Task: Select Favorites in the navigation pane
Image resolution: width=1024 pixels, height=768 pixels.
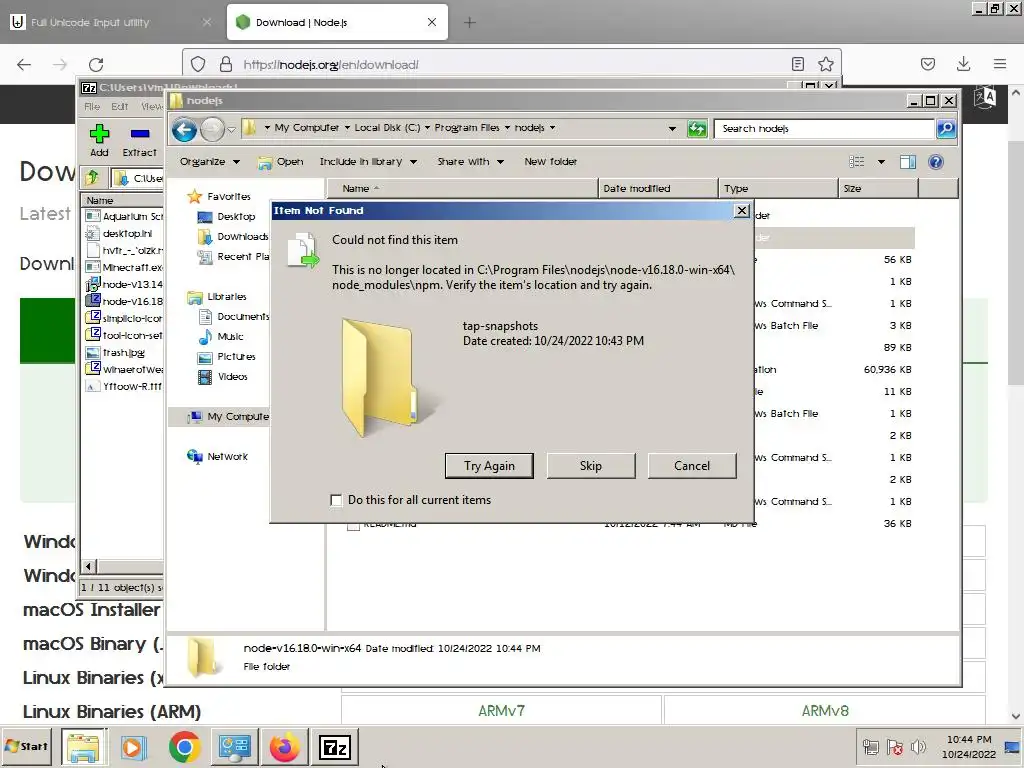Action: click(219, 196)
